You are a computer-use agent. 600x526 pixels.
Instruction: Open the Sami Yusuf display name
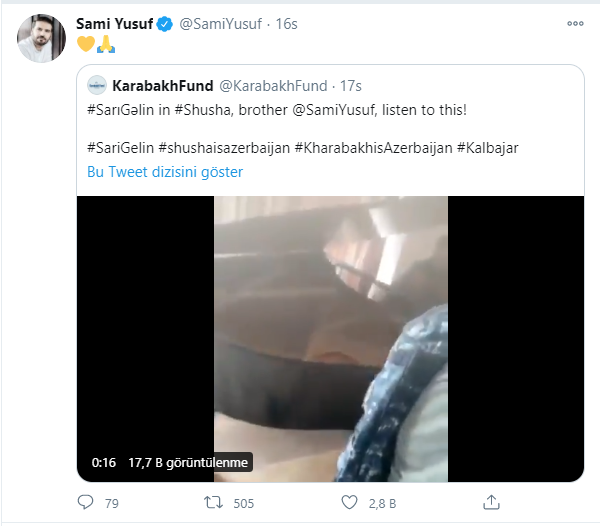click(x=114, y=24)
